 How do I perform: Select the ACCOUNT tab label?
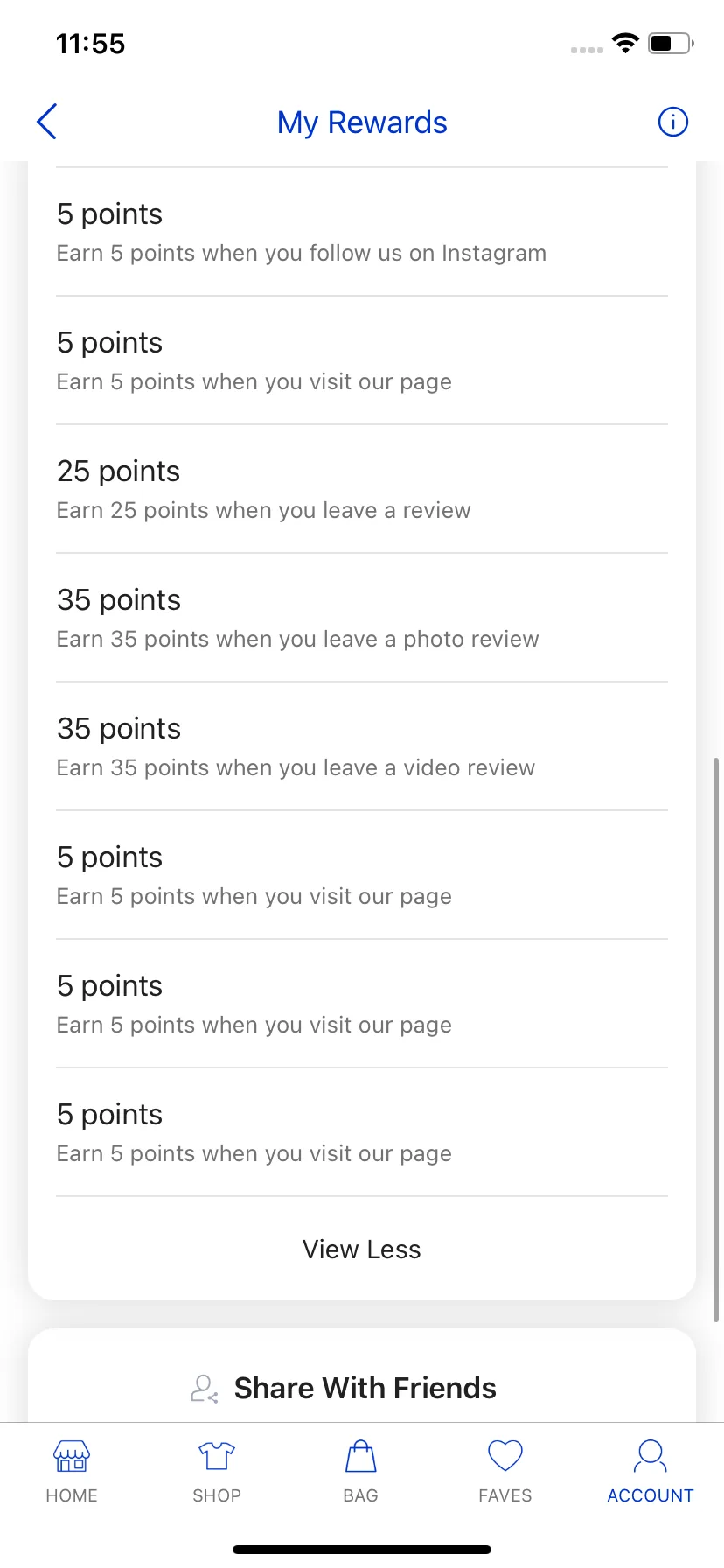[x=651, y=1495]
